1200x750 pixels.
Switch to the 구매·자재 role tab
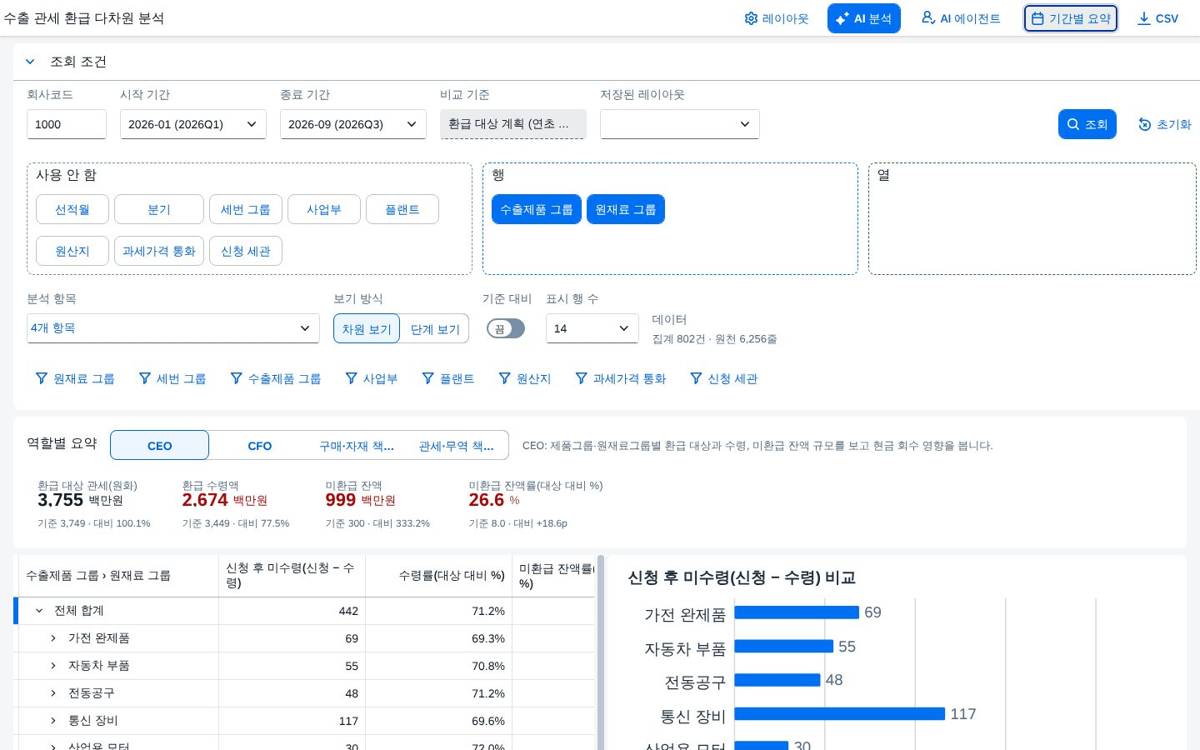click(358, 446)
